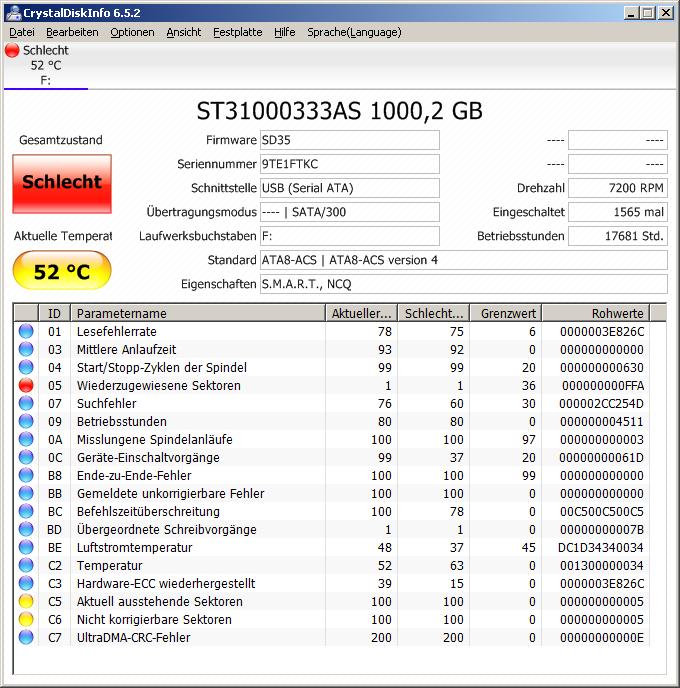Click the yellow icon for Aktuell ausstehende Sektoren
Image resolution: width=680 pixels, height=688 pixels.
tap(26, 601)
